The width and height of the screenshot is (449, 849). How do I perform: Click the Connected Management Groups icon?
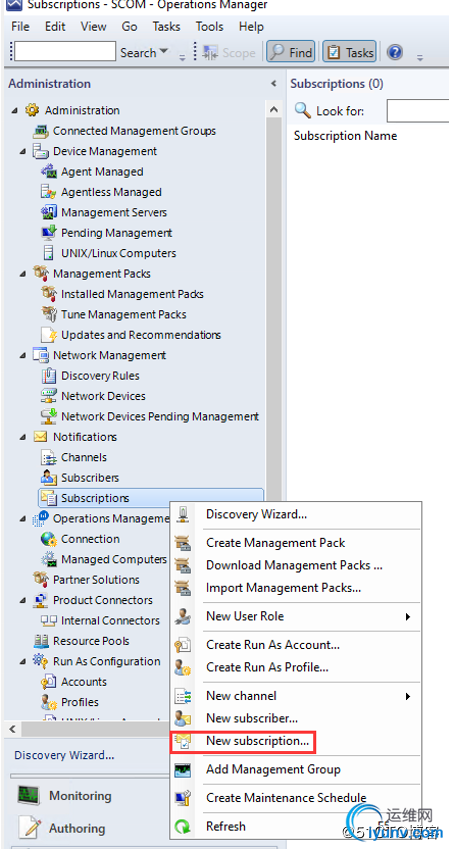(40, 131)
